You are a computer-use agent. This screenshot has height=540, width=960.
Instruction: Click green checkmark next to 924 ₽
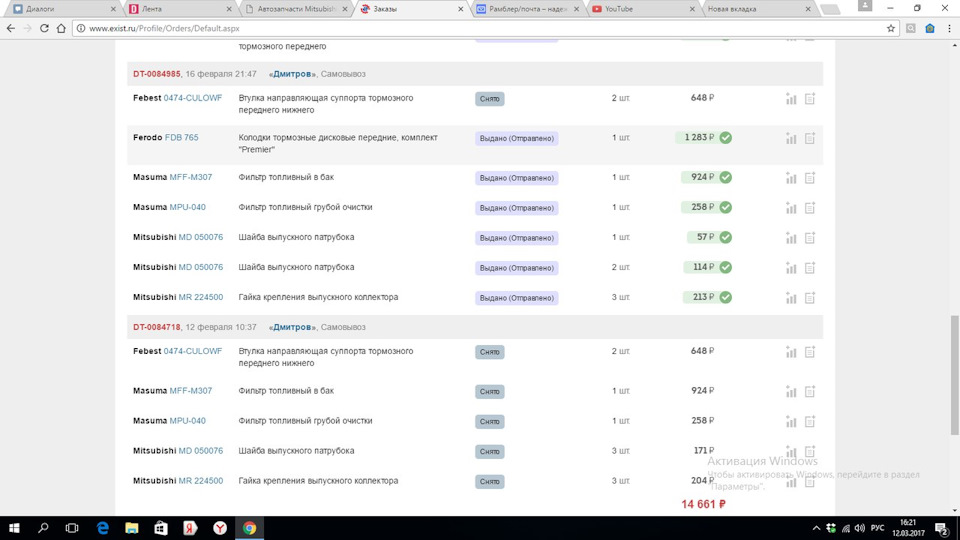[x=726, y=178]
